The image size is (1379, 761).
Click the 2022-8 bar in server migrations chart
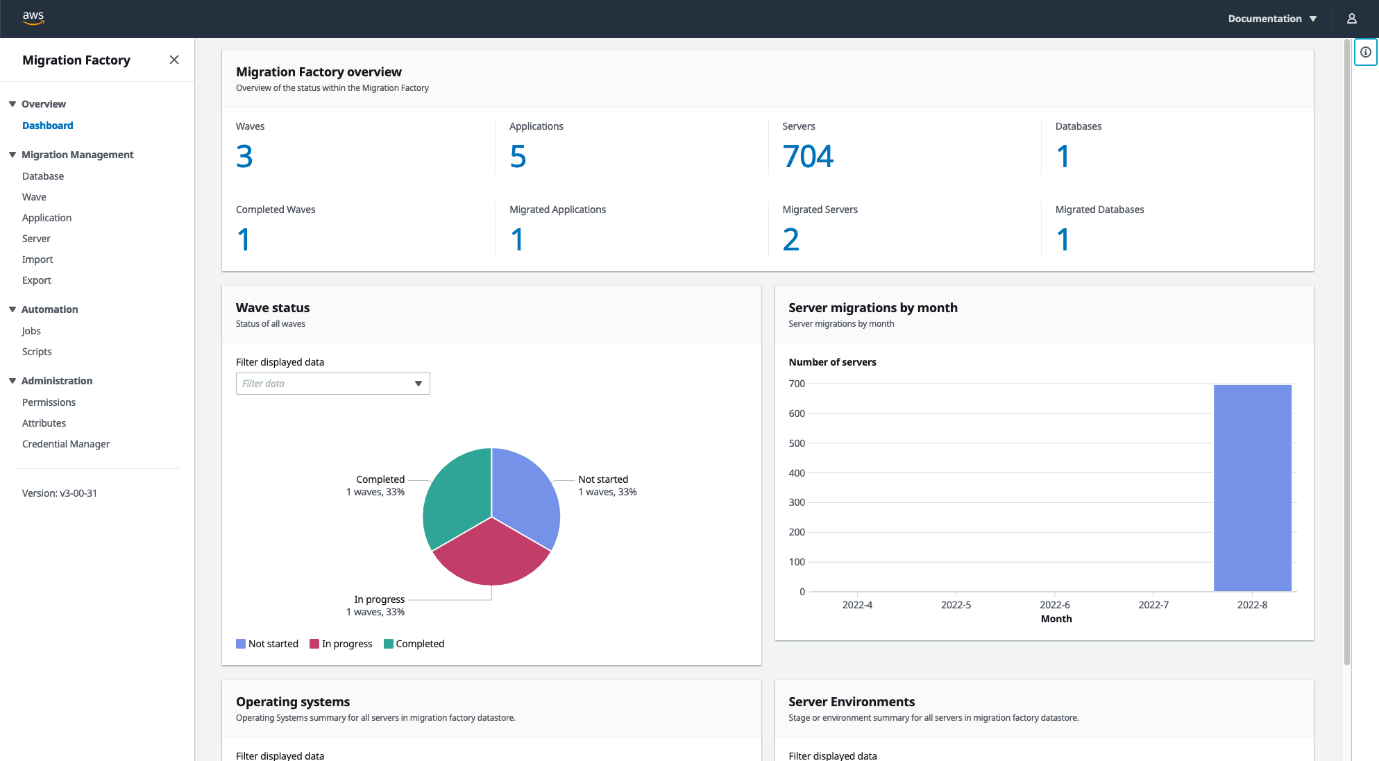[1253, 487]
